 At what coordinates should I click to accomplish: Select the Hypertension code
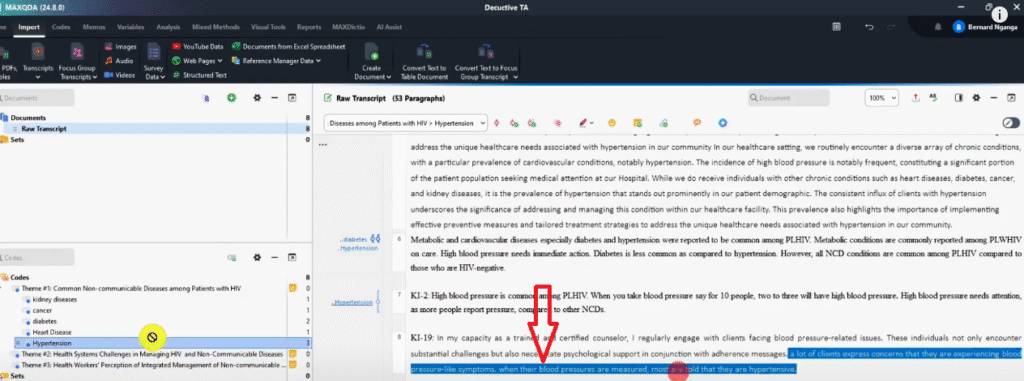52,343
